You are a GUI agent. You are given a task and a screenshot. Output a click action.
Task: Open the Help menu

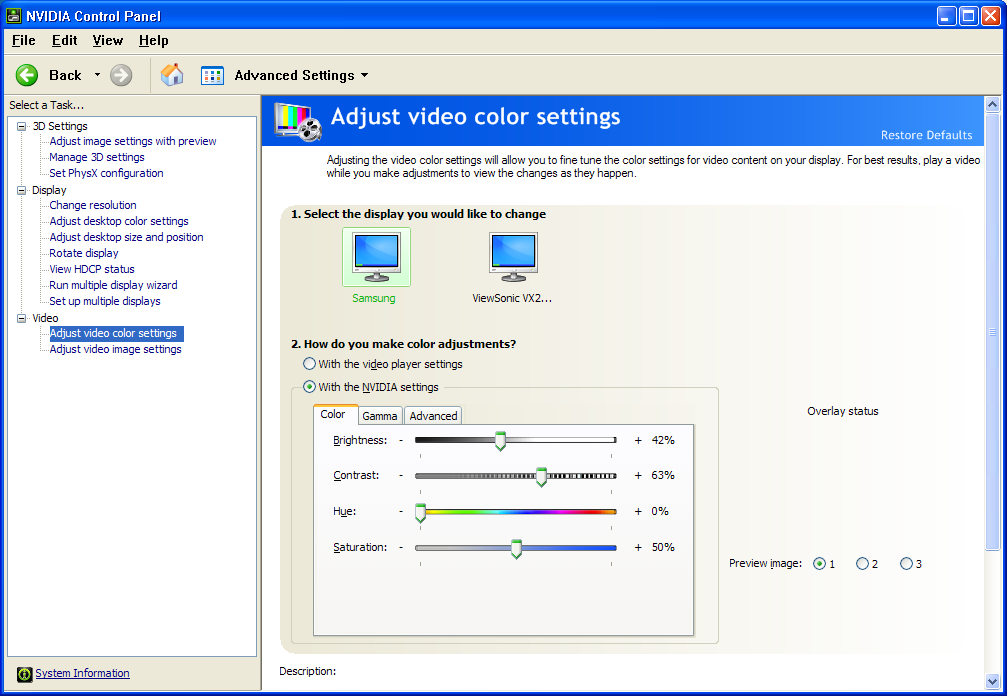pos(153,40)
